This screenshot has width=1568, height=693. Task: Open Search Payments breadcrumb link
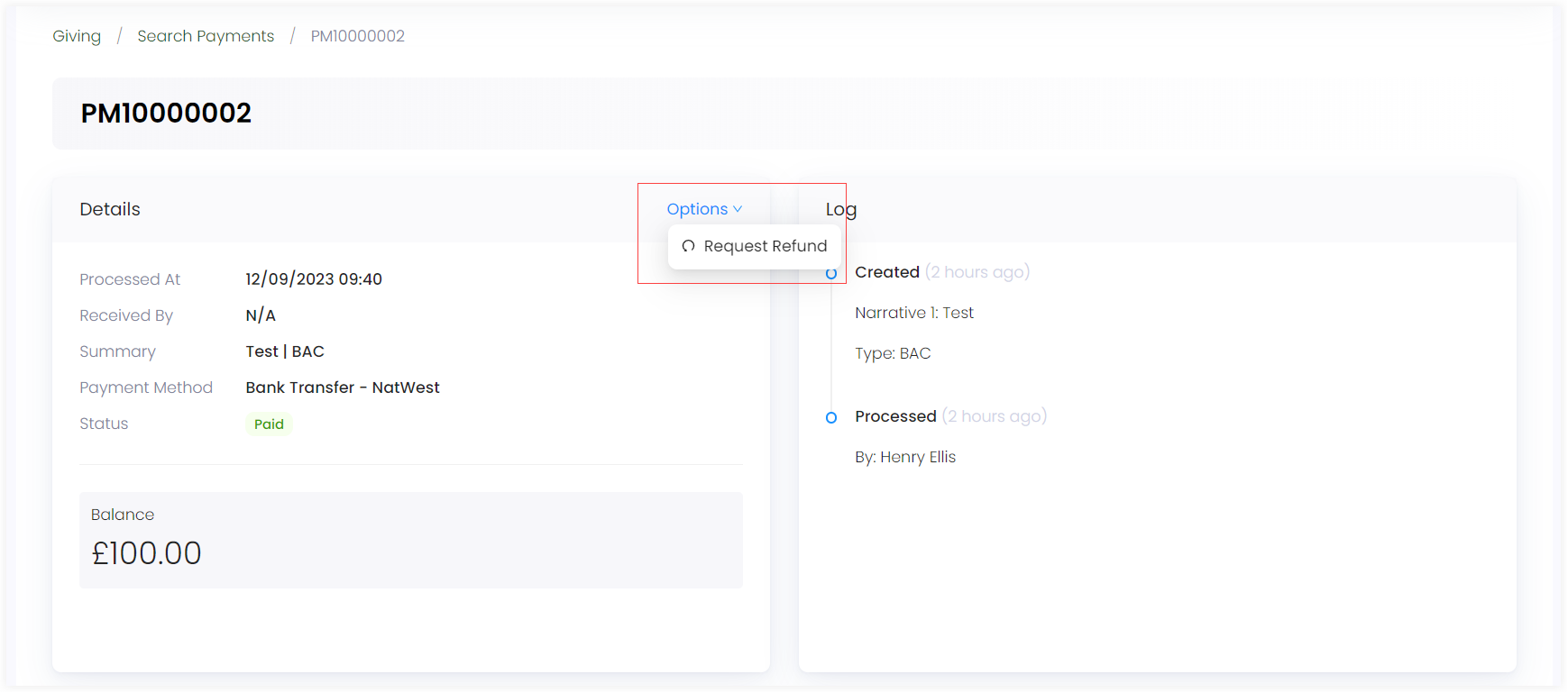(x=206, y=36)
